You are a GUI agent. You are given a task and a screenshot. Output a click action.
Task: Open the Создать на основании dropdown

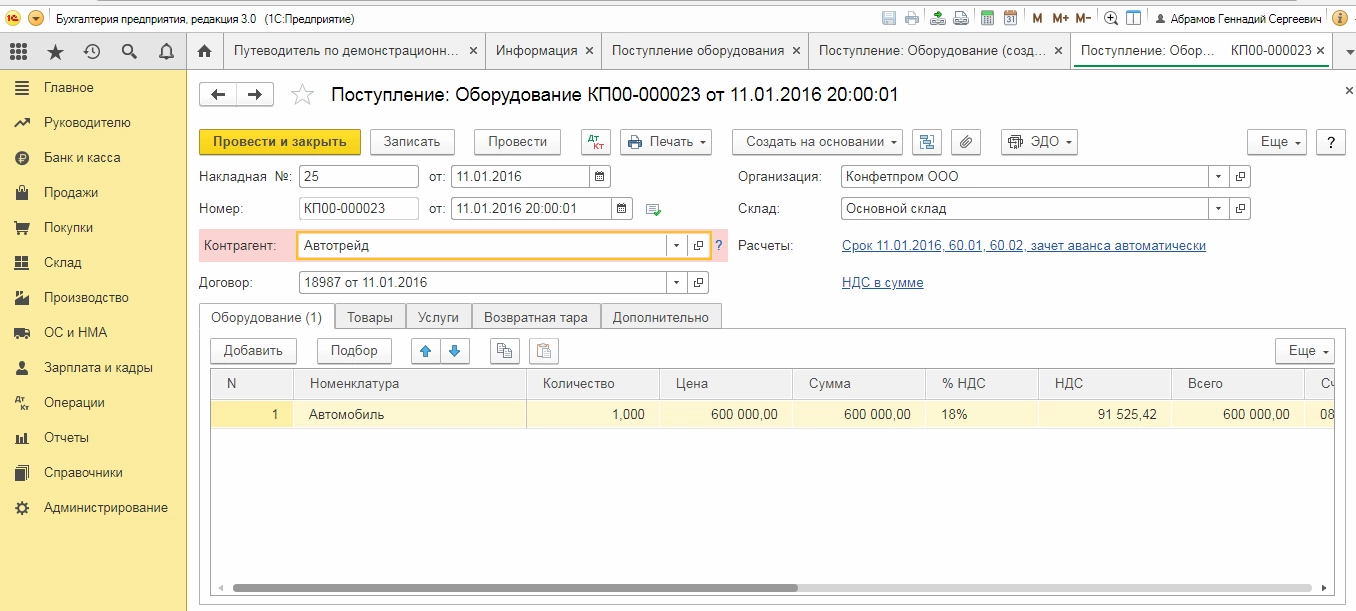817,142
